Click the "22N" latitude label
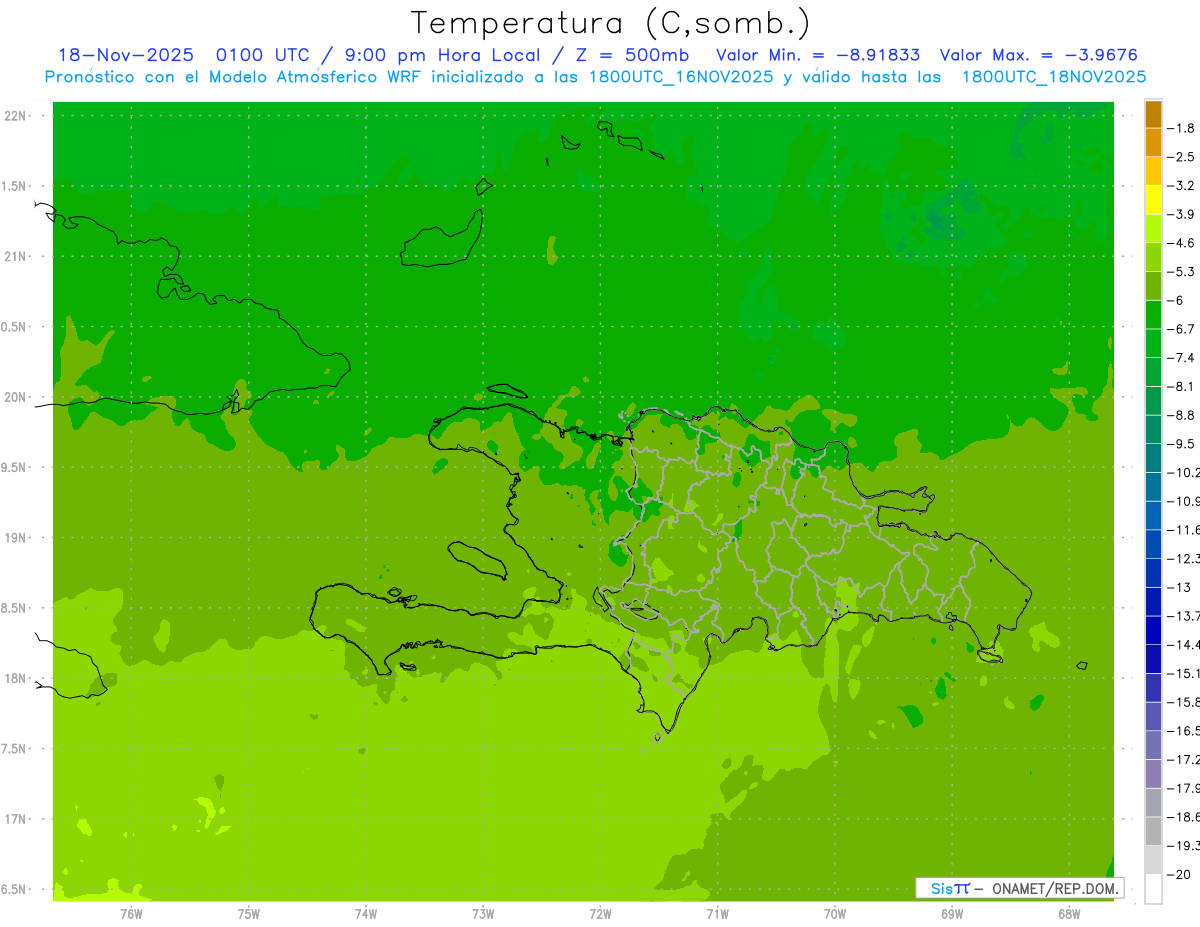Screen dimensions: 1200x927 point(16,116)
